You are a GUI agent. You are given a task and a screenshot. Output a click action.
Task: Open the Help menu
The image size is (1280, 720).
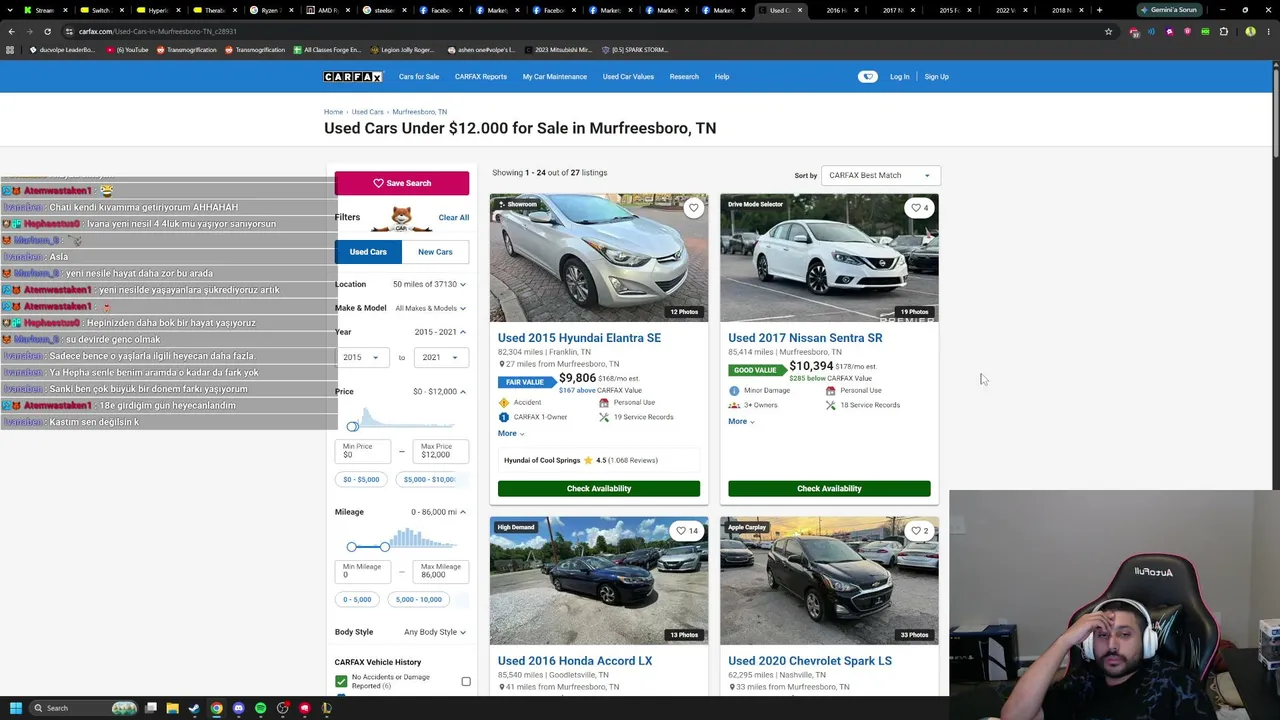point(722,77)
